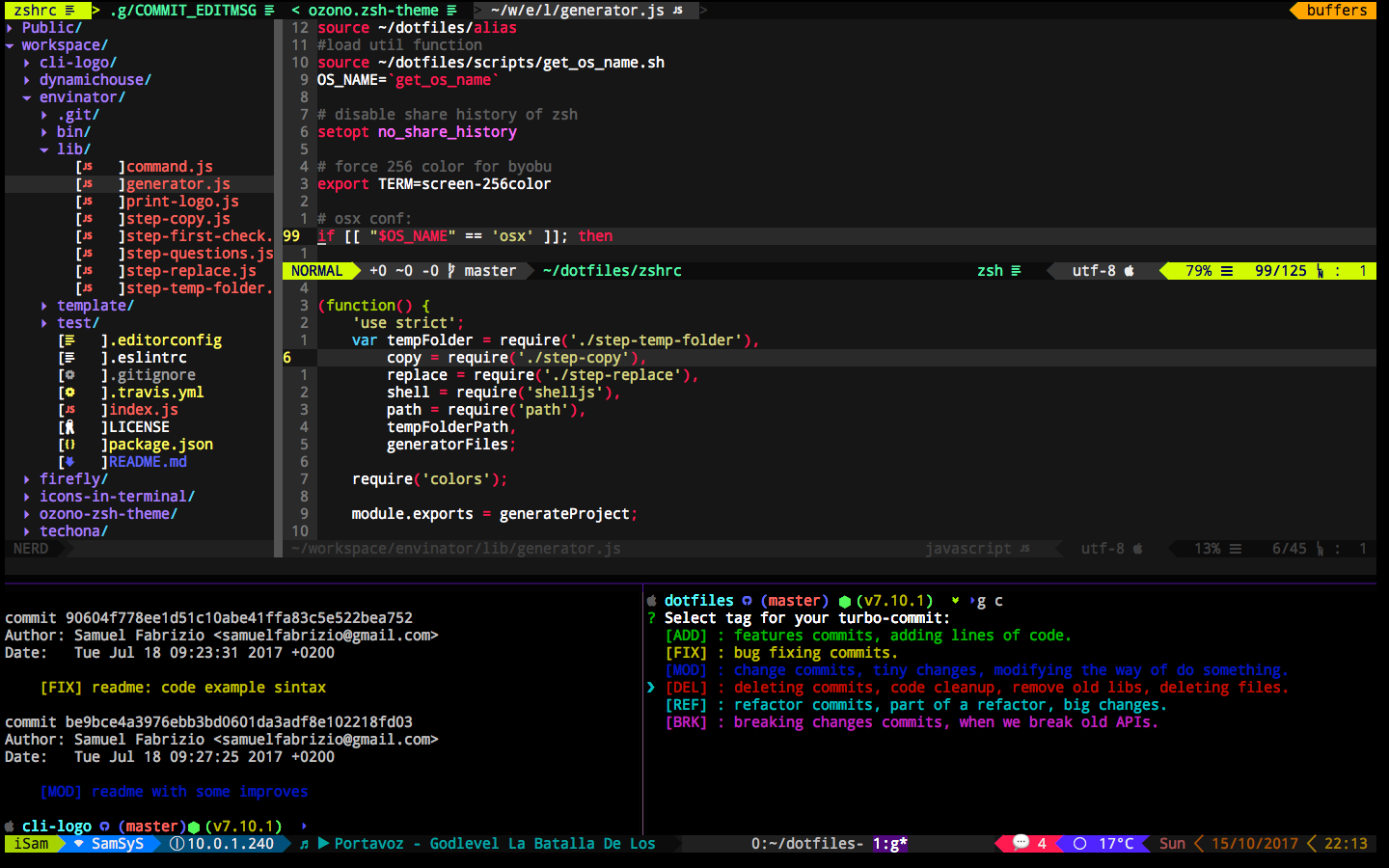Click the text file icon beside .eslintrc
1389x868 pixels.
(x=69, y=358)
